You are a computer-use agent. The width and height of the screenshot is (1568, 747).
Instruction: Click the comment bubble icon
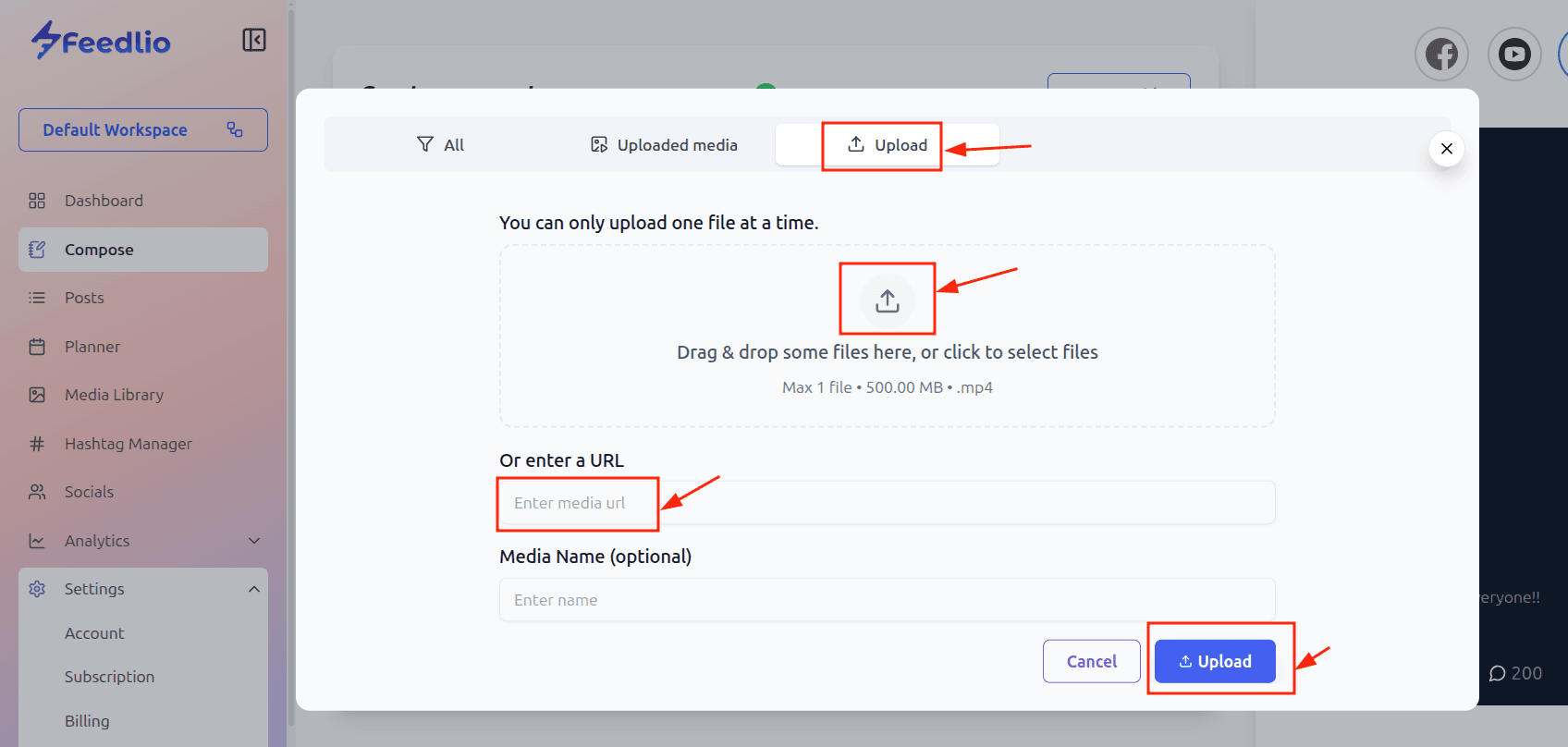1497,674
